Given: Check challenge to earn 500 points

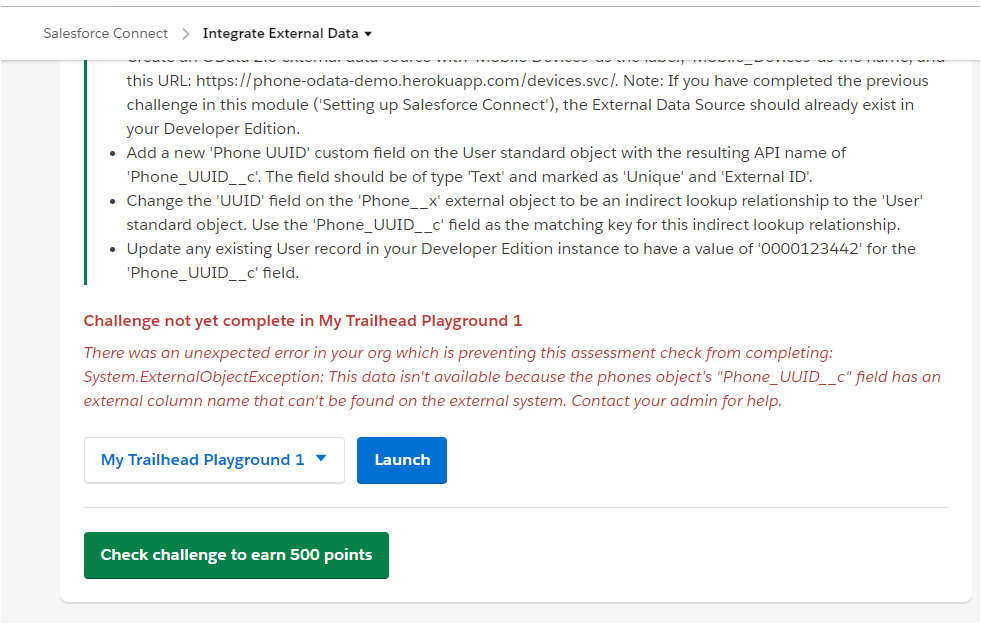Looking at the screenshot, I should [x=236, y=555].
